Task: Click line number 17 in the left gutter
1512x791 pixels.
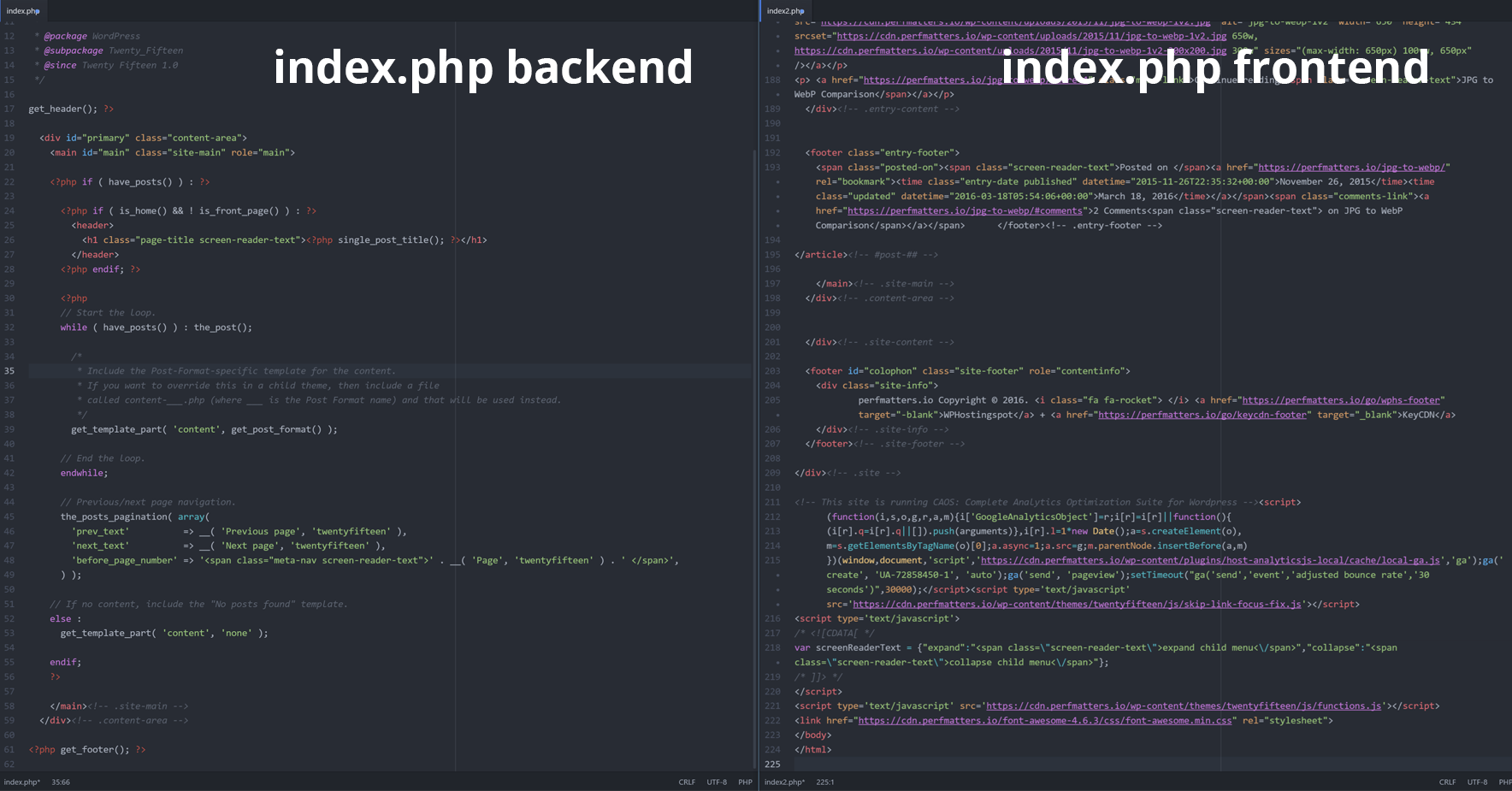Action: (9, 109)
